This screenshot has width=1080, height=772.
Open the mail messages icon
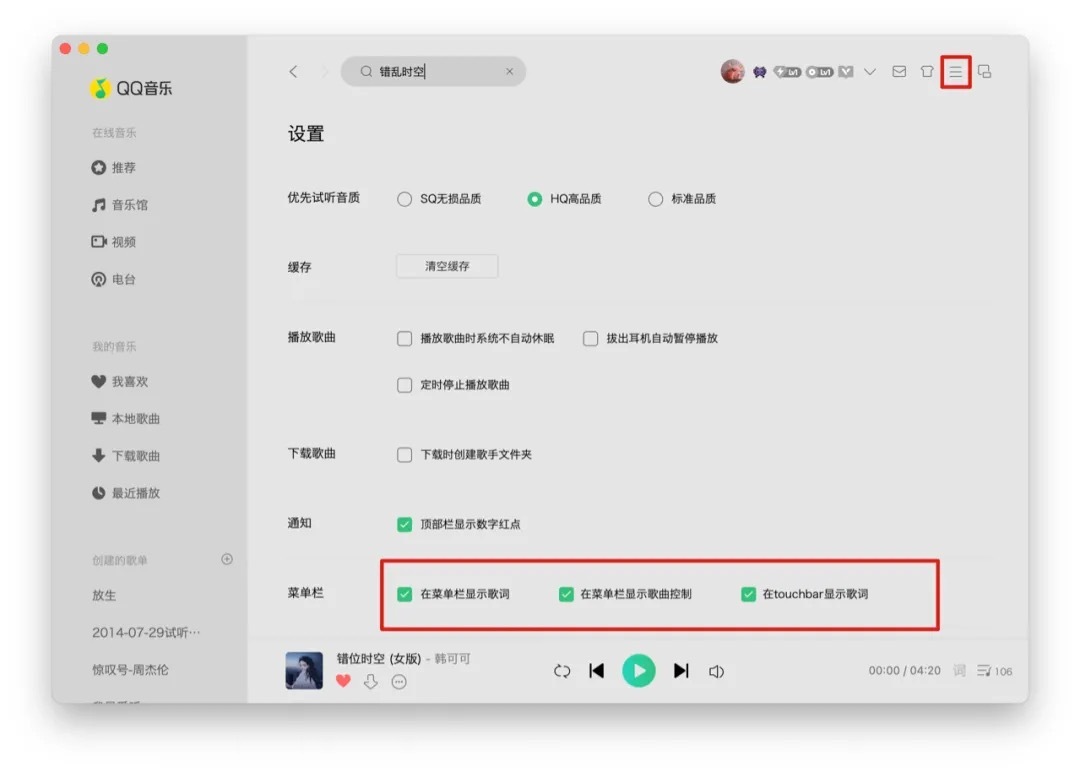point(899,72)
